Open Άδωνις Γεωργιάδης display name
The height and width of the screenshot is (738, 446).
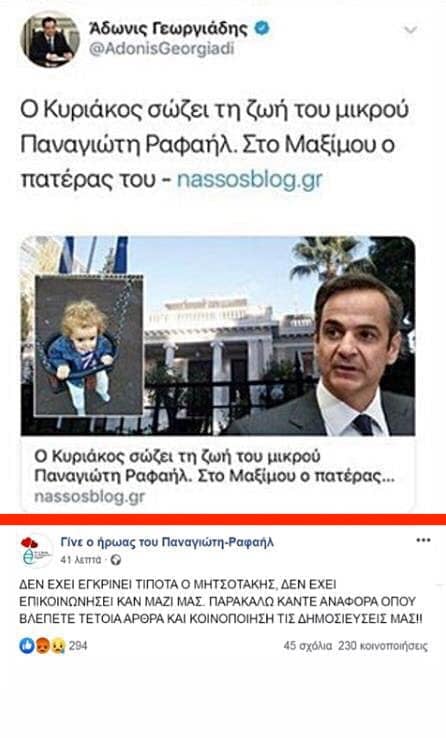click(x=168, y=28)
